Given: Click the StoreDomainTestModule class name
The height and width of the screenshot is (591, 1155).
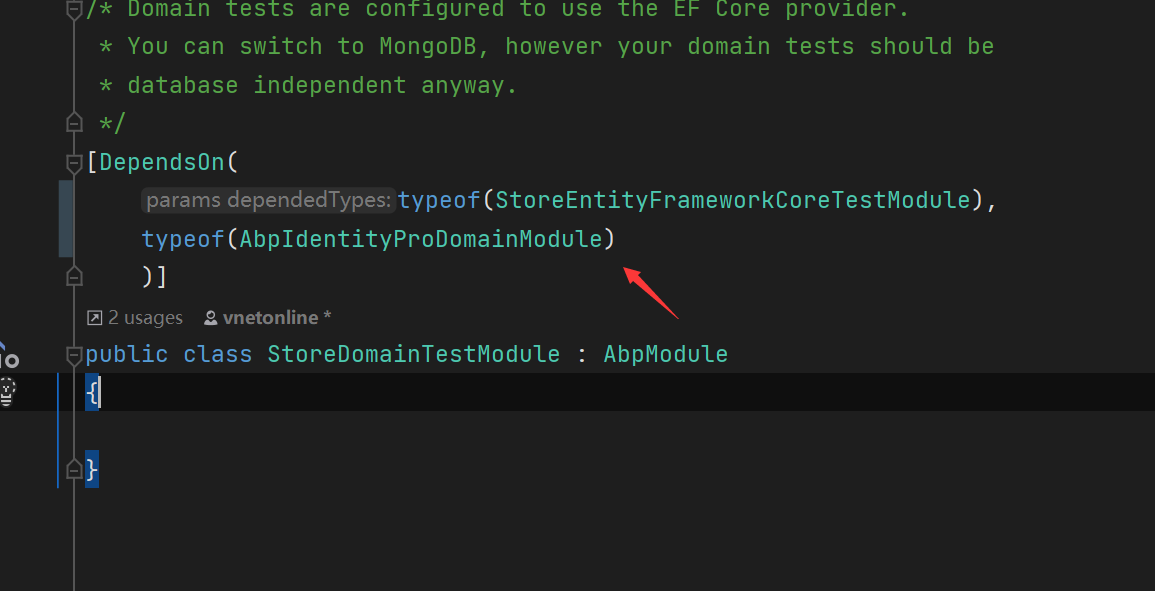Looking at the screenshot, I should click(x=413, y=354).
